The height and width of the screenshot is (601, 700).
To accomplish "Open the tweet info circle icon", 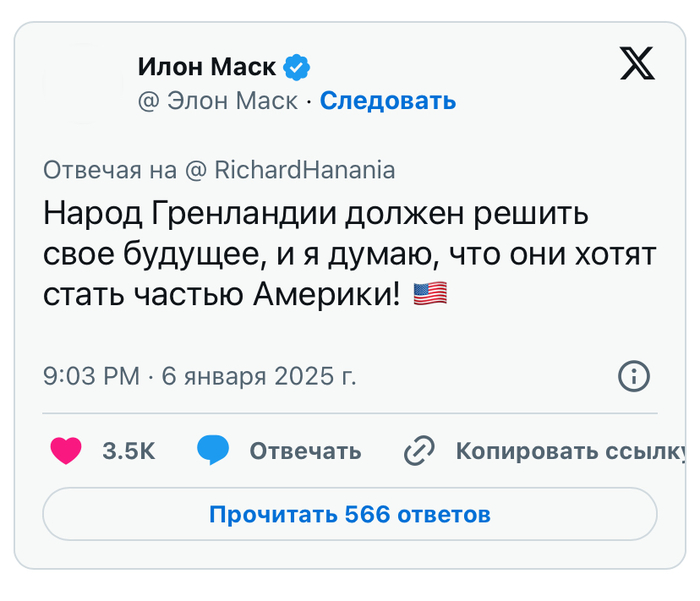I will coord(634,377).
